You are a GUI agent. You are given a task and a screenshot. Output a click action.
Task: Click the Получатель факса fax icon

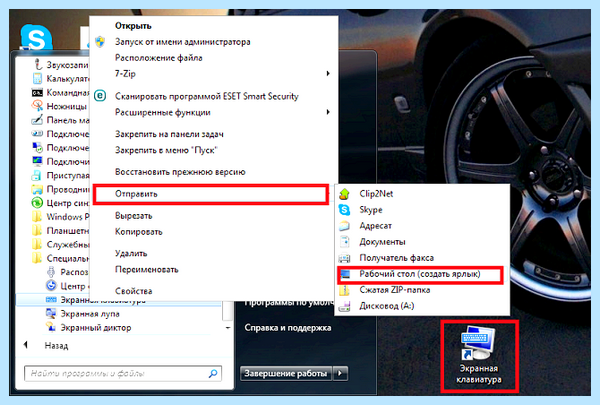click(344, 258)
